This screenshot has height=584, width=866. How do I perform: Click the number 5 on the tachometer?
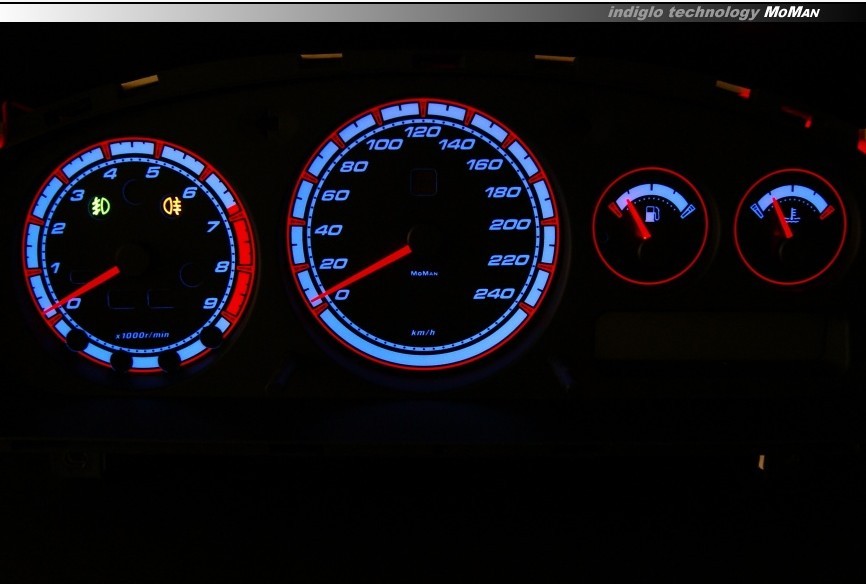(x=152, y=173)
